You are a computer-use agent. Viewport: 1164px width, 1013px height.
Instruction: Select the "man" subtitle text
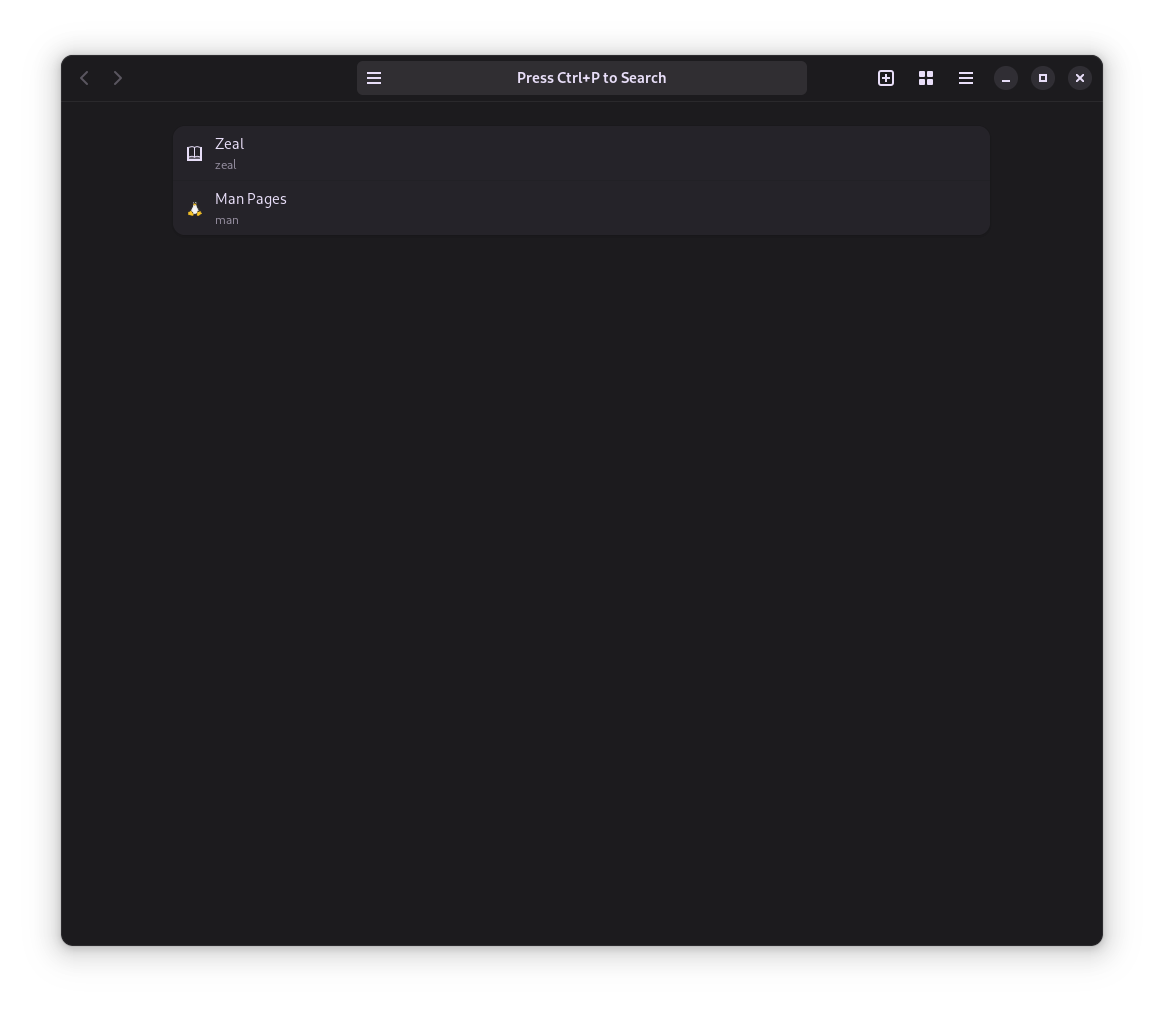point(226,220)
